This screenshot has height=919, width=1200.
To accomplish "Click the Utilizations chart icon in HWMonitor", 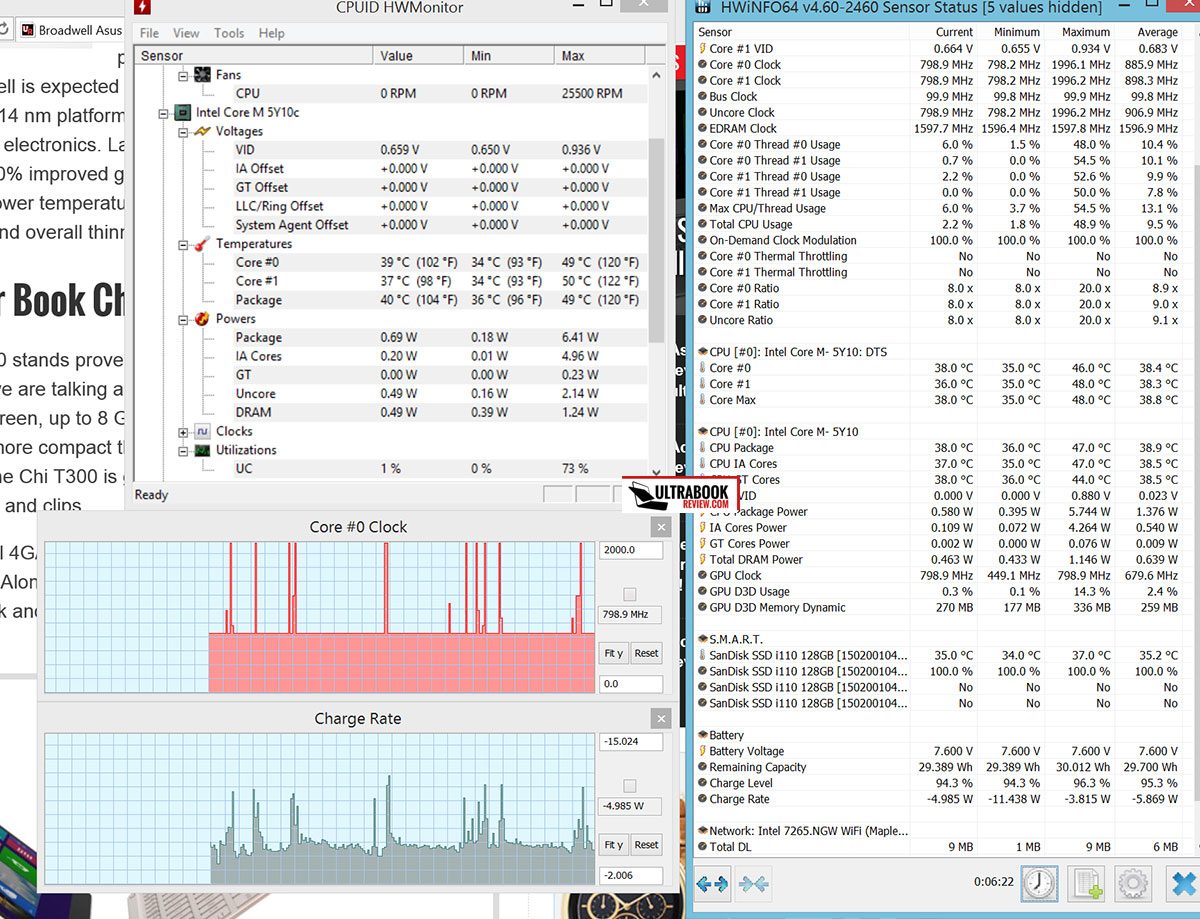I will (201, 451).
